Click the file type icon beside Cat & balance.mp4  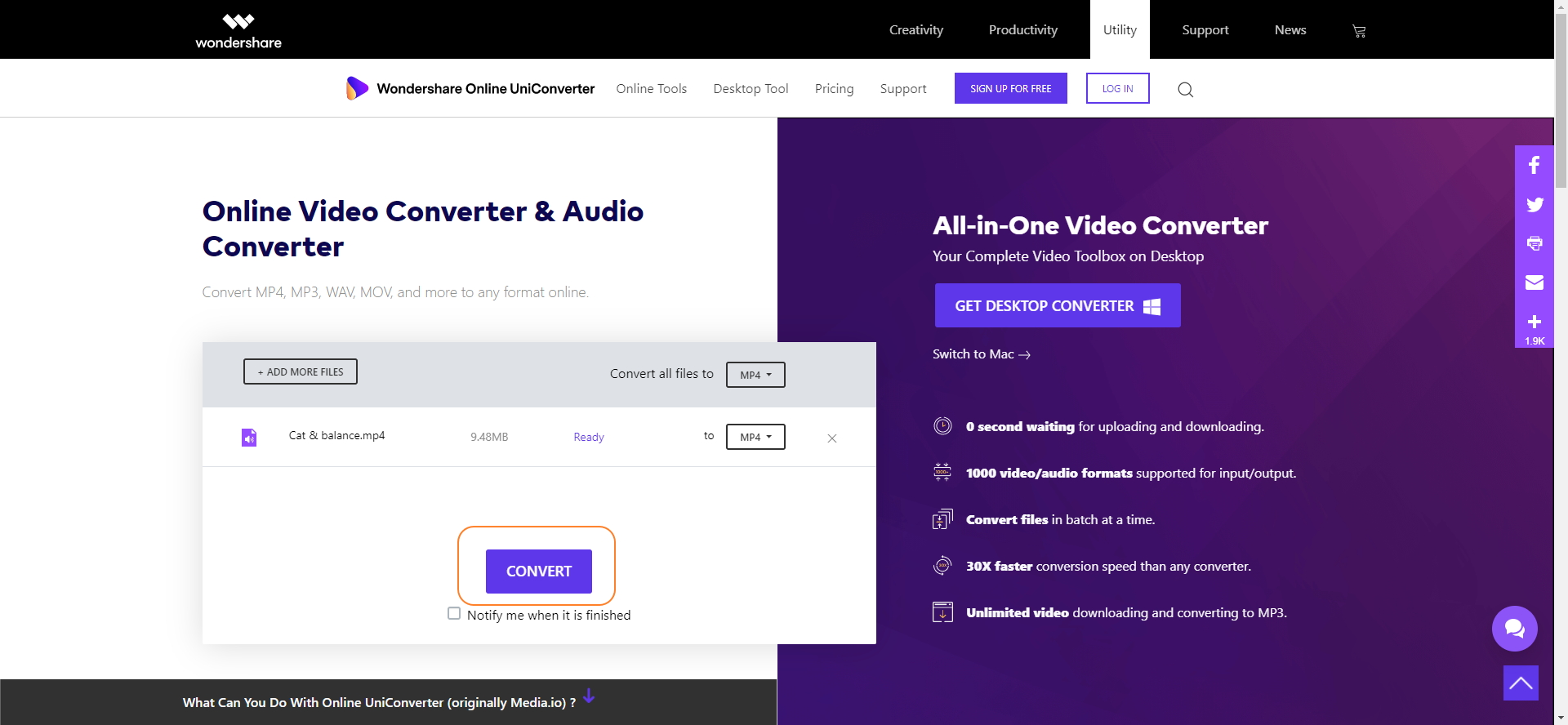(x=249, y=438)
